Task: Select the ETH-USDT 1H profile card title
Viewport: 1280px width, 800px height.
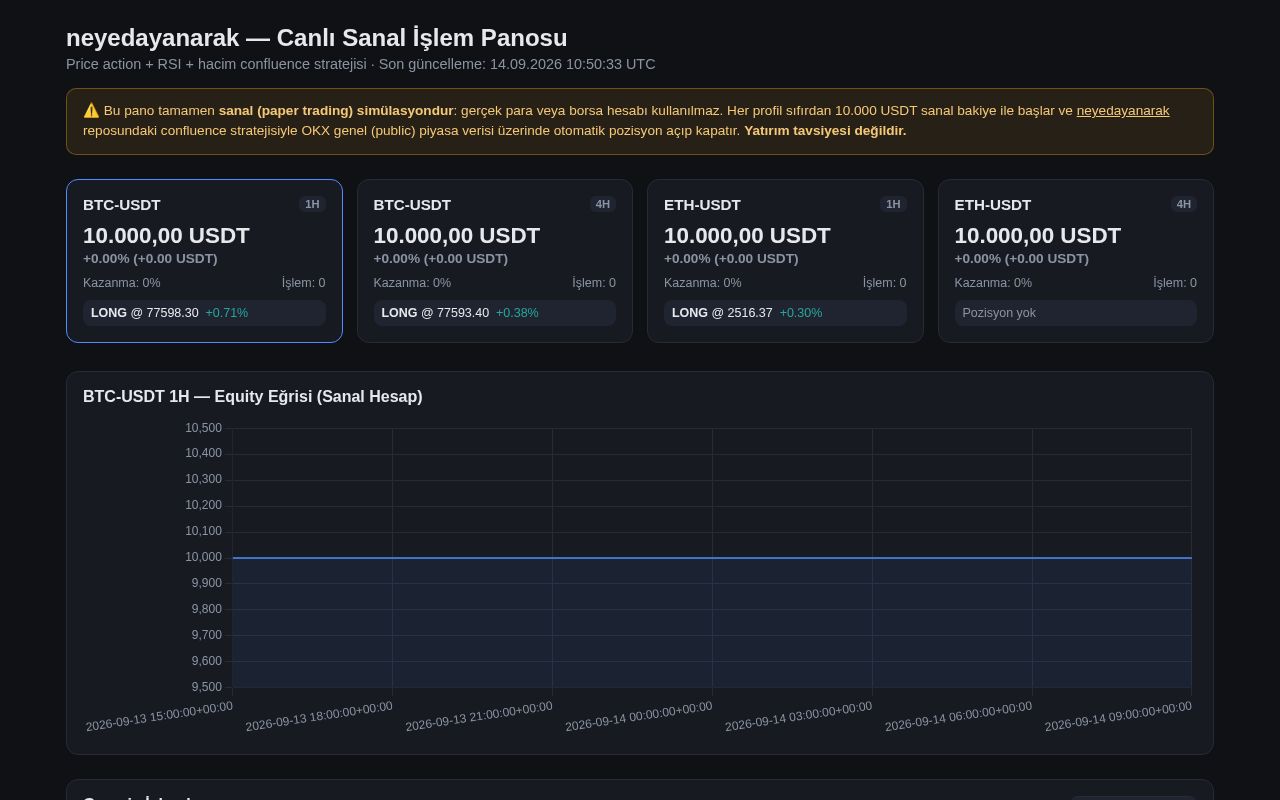Action: pos(702,205)
